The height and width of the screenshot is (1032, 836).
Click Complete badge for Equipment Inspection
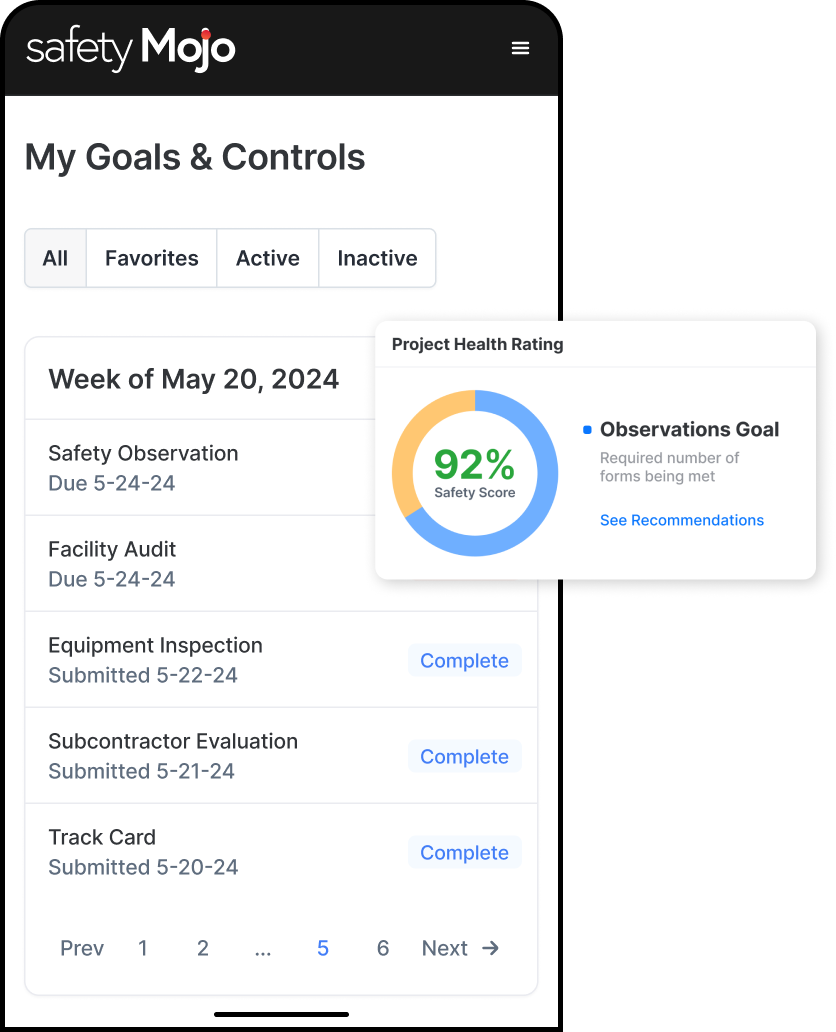pos(464,661)
